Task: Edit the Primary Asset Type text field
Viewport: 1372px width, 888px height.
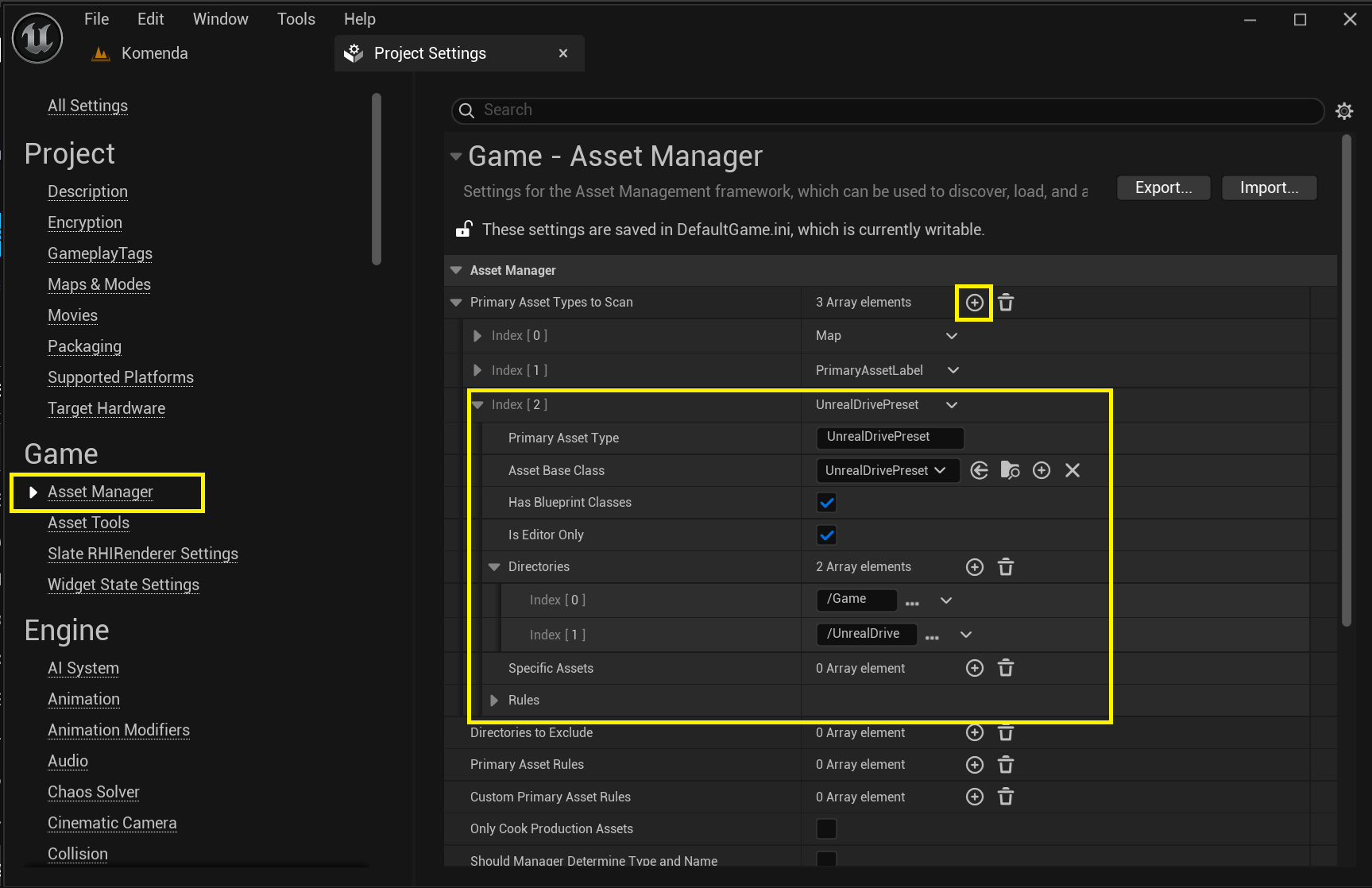Action: pos(890,437)
